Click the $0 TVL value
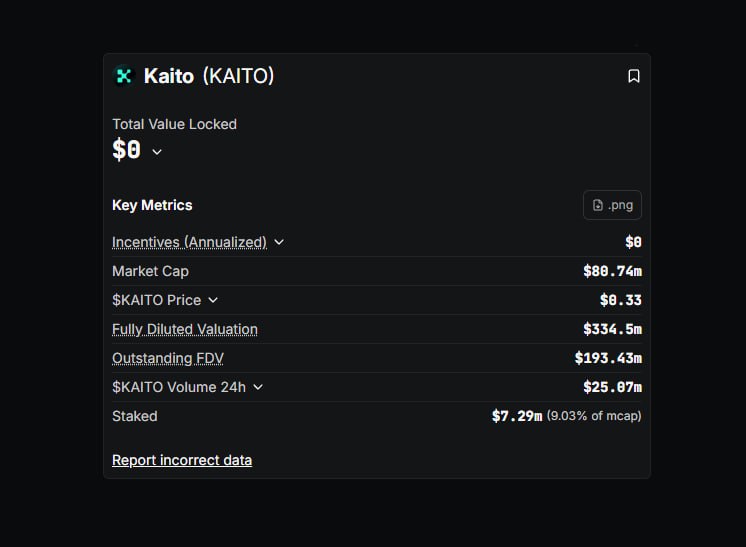 [x=126, y=150]
